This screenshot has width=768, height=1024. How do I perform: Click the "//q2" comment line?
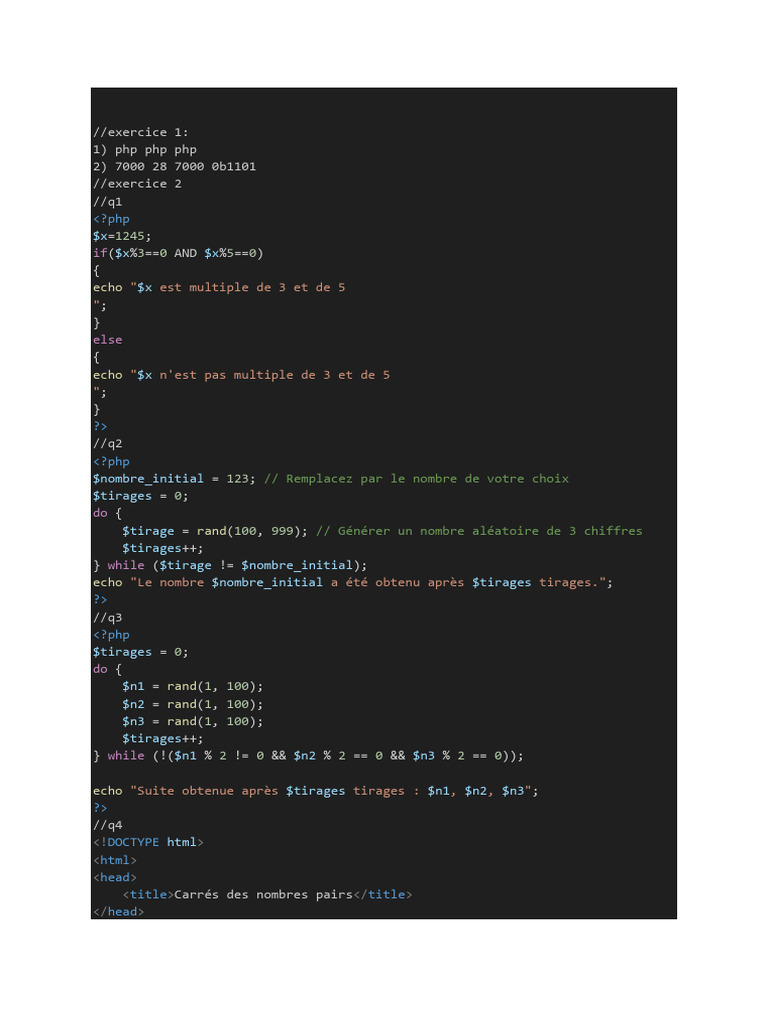[107, 443]
